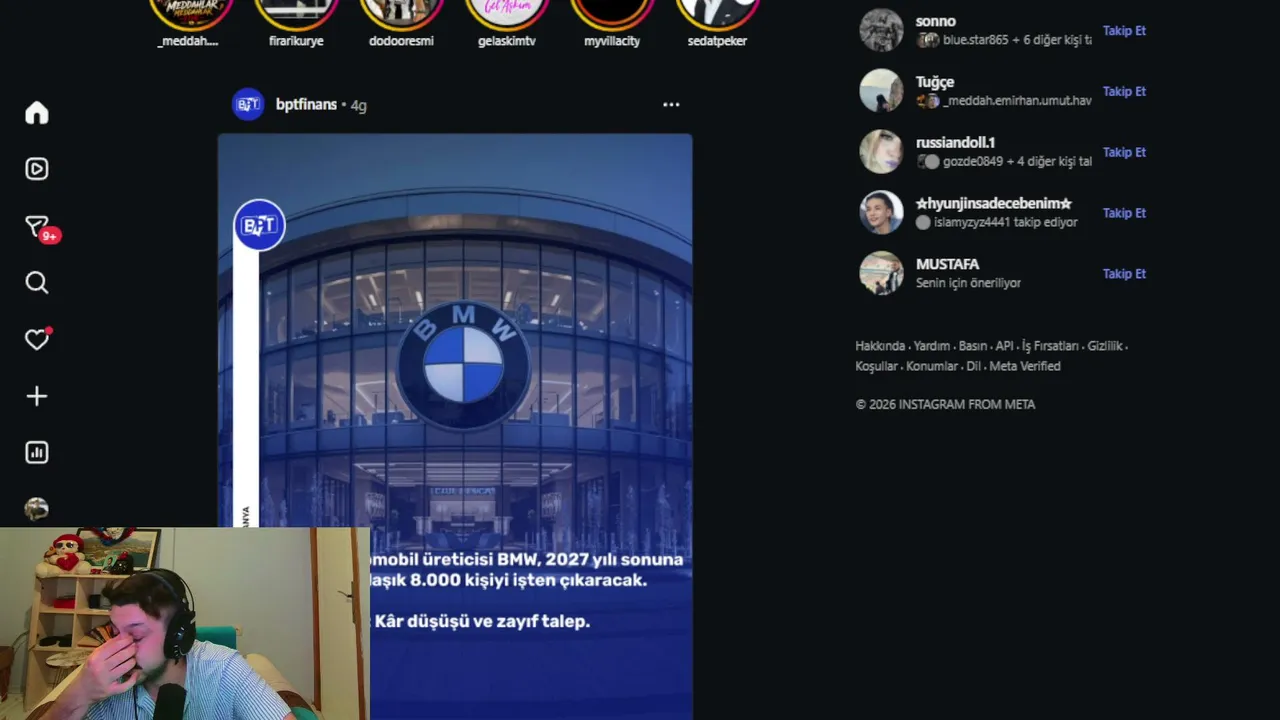Open the sonno suggested username
The image size is (1280, 720).
tap(936, 21)
